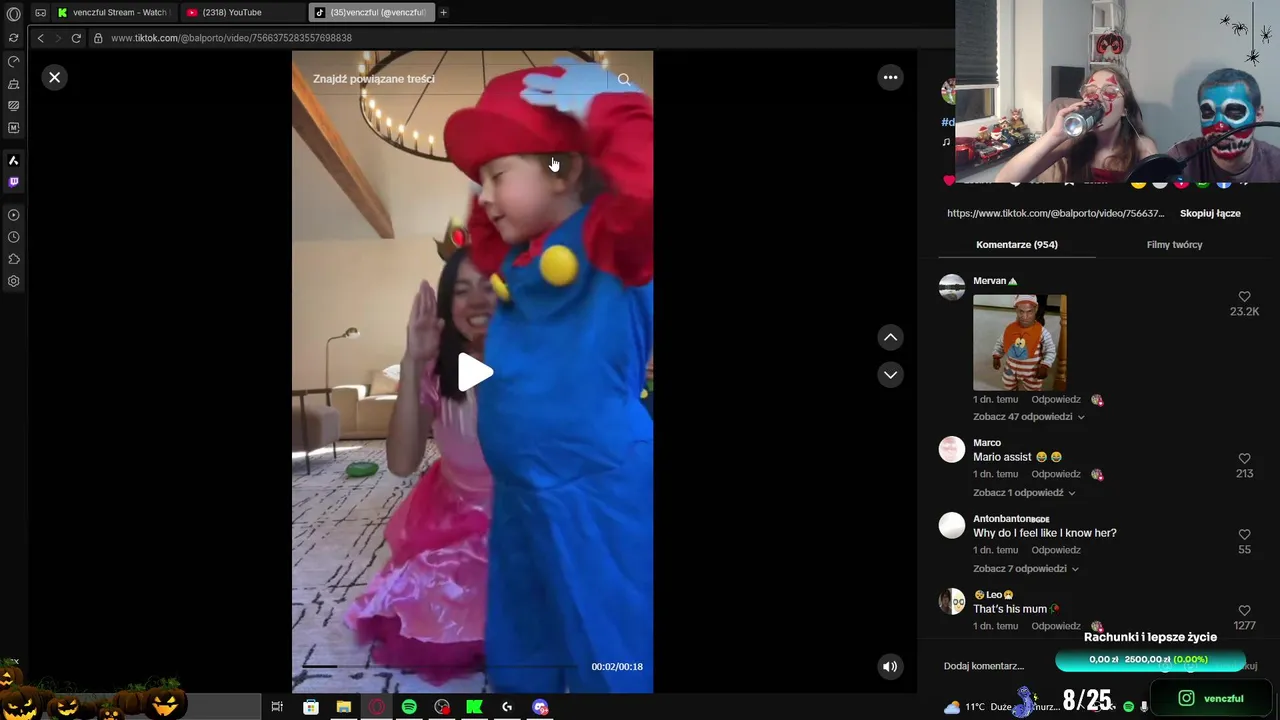
Task: Open the striped GX Mods icon in sidebar
Action: coord(14,105)
